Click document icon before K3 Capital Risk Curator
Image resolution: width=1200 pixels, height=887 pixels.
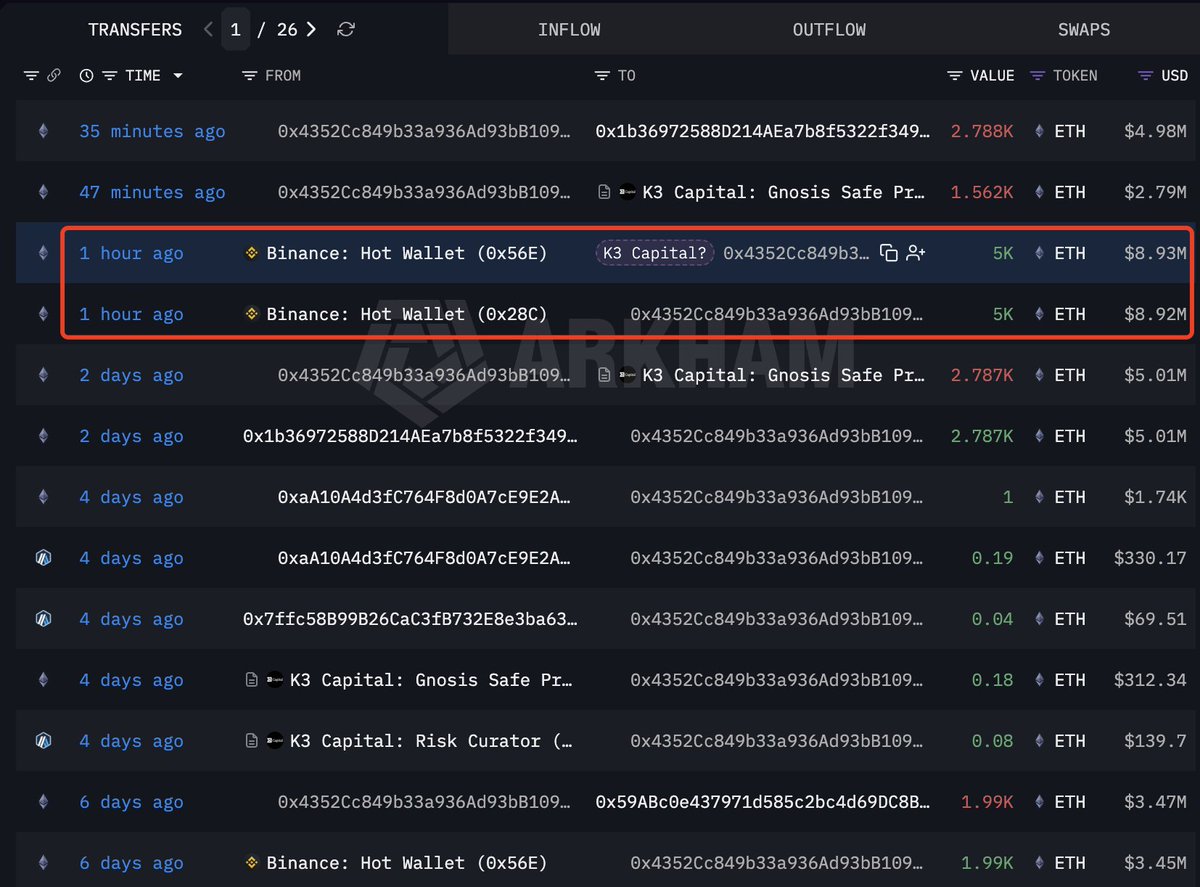[253, 741]
